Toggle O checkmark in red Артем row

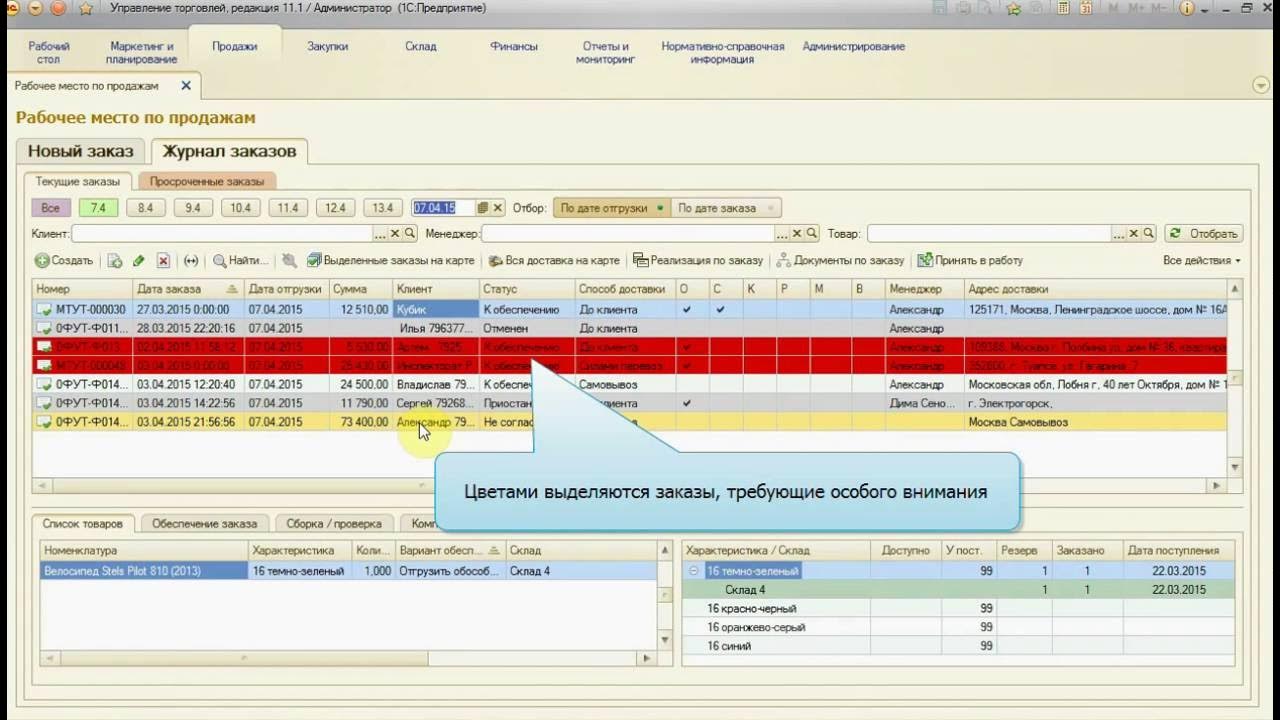click(x=686, y=347)
